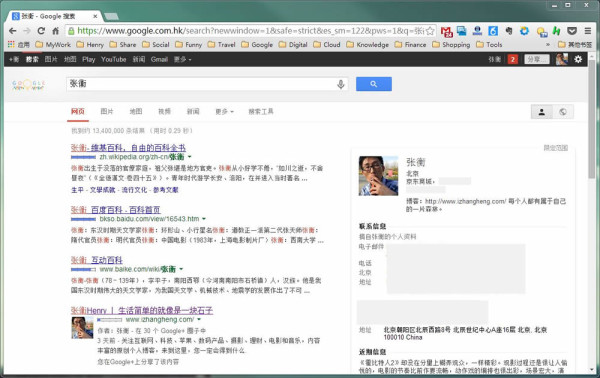This screenshot has height=378, width=600.
Task: Open the Wikipedia 维基百科 result link
Action: pyautogui.click(x=128, y=148)
